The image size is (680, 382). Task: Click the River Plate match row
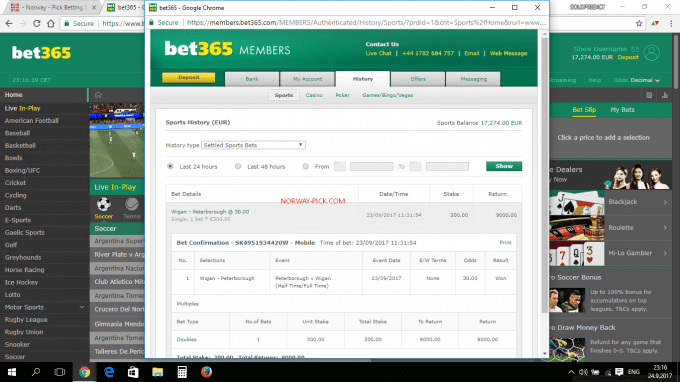click(117, 255)
